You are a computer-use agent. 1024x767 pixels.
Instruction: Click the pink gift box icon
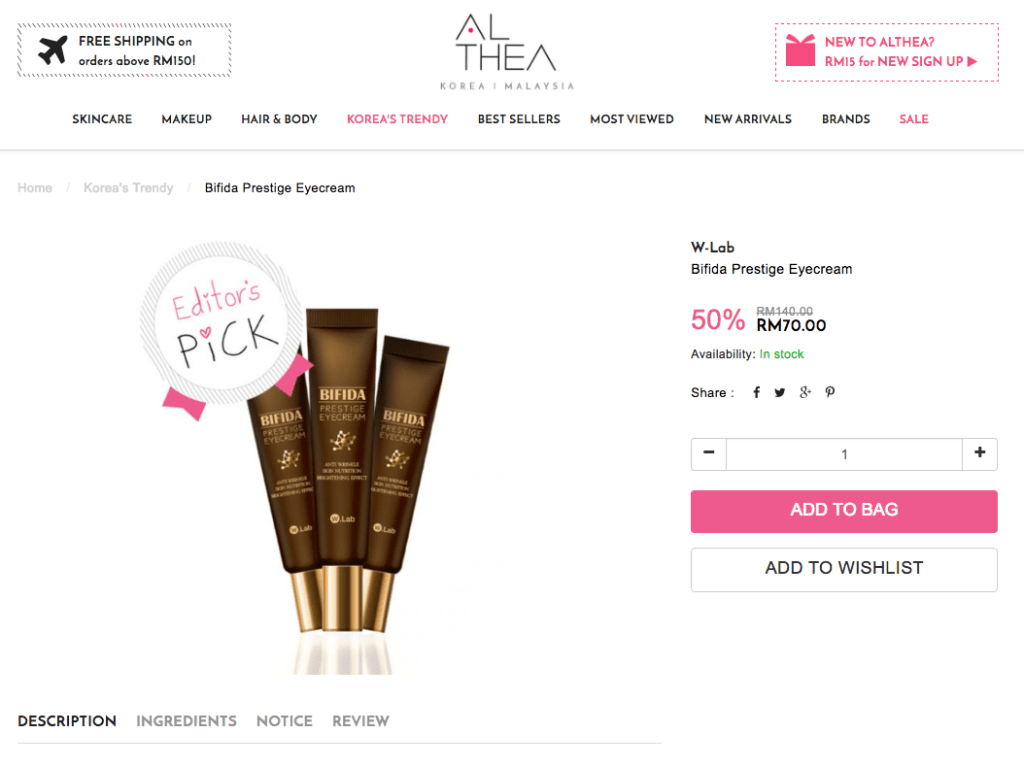[x=800, y=50]
